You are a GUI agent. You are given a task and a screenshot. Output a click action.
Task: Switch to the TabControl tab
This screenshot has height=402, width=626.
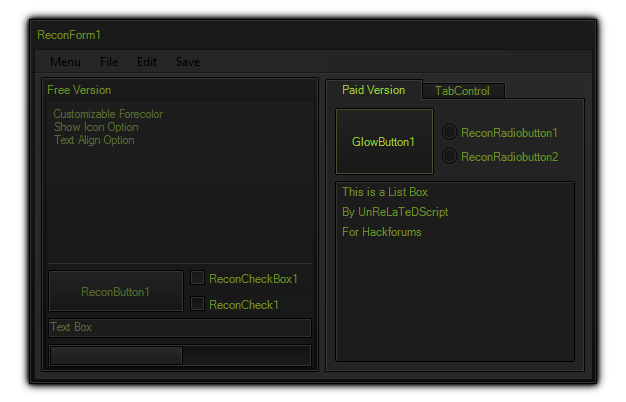[x=462, y=91]
